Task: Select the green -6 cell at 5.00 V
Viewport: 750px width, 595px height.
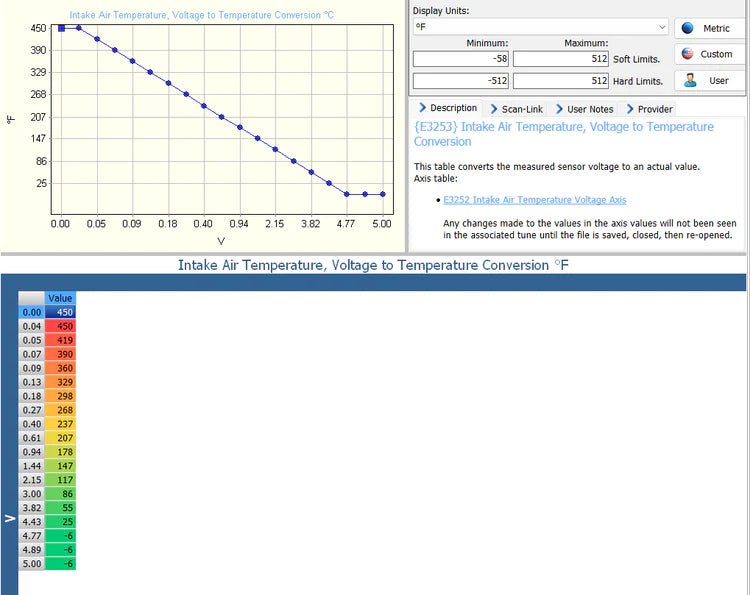Action: 60,564
